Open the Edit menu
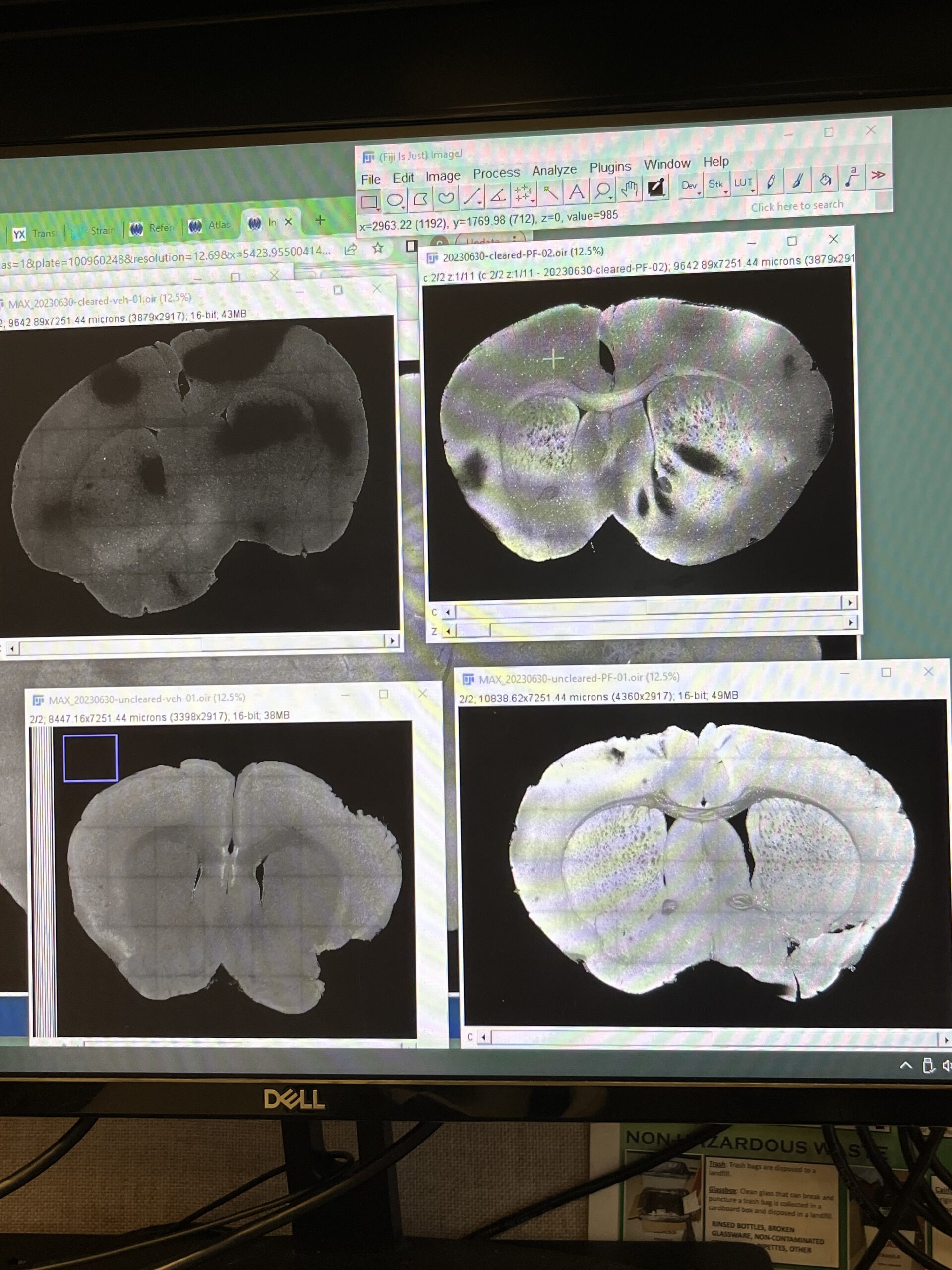The width and height of the screenshot is (952, 1270). click(x=403, y=178)
